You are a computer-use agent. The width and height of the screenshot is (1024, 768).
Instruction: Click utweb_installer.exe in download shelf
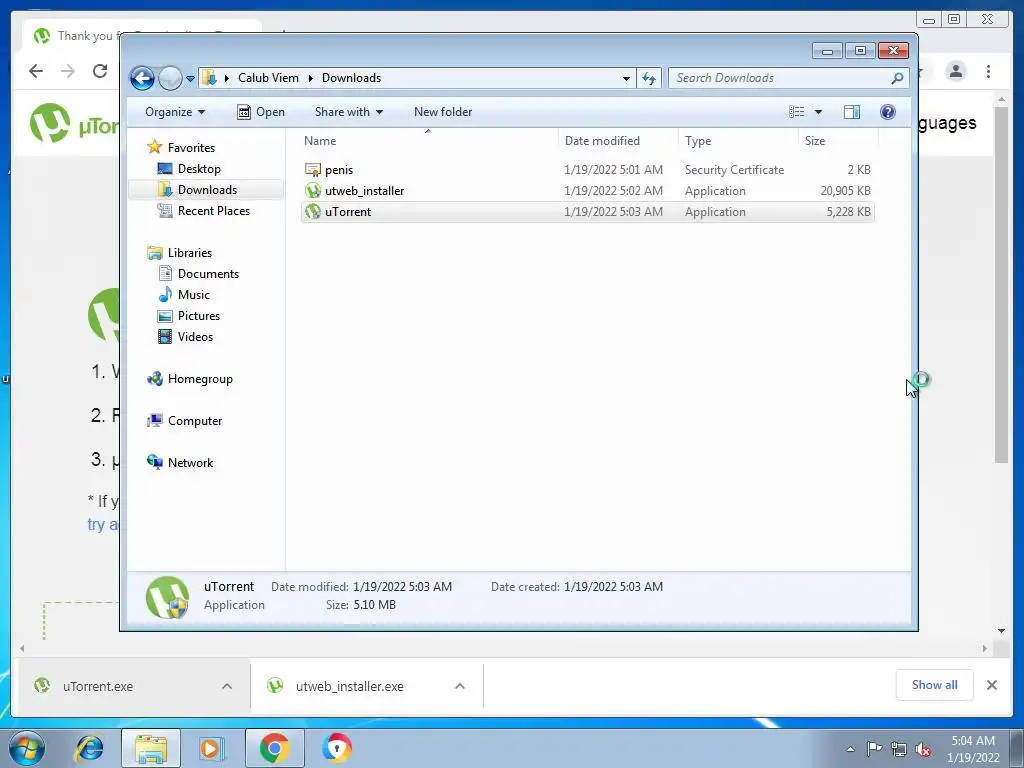349,686
